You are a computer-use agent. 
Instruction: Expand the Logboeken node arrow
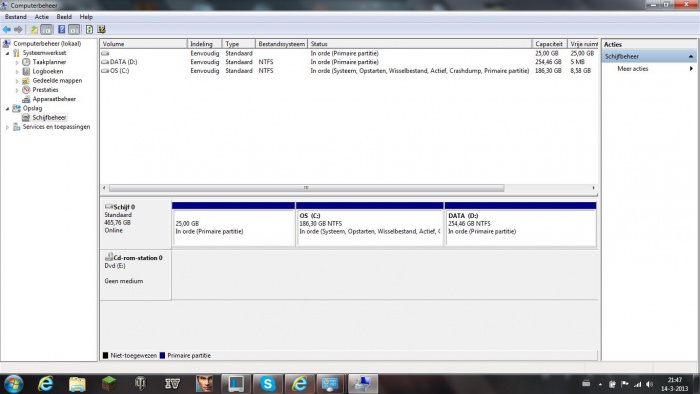(17, 71)
